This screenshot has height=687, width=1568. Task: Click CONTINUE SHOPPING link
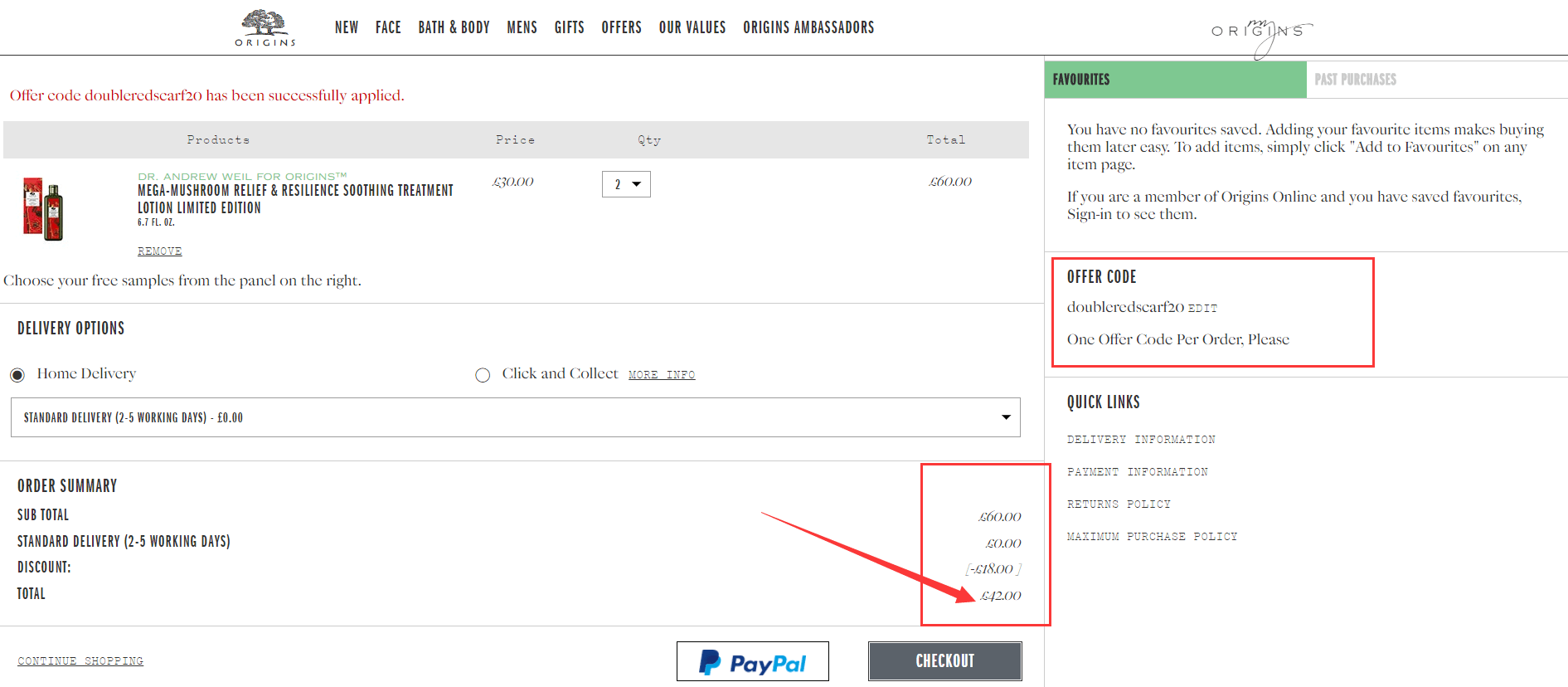[x=80, y=661]
